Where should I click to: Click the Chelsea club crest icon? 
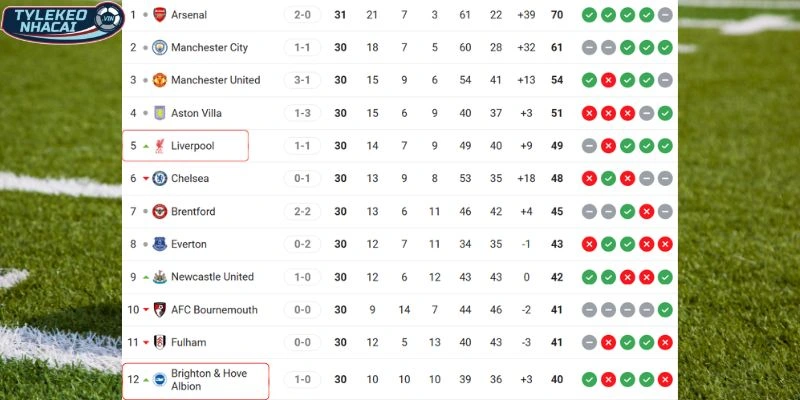[x=159, y=179]
